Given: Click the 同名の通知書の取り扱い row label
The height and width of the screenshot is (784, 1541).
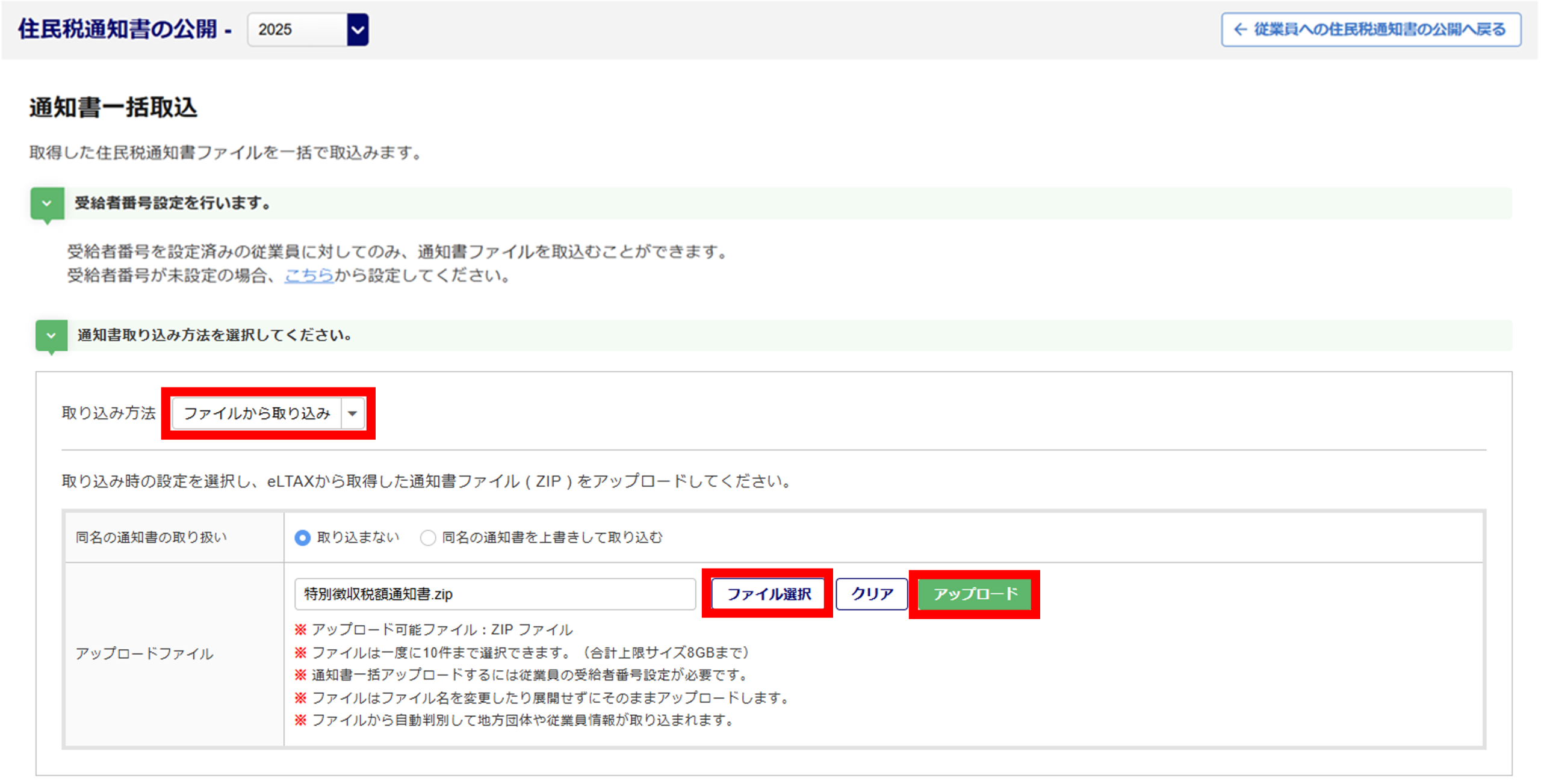Looking at the screenshot, I should (151, 537).
